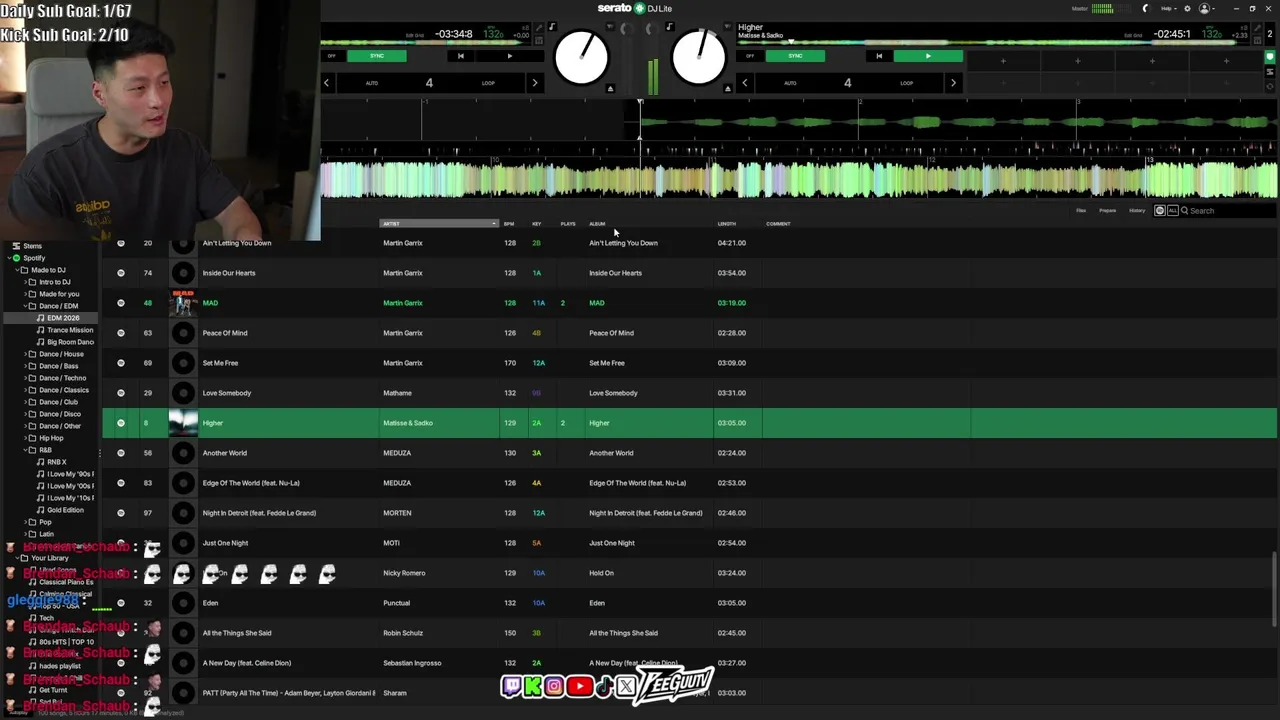Collapse the R&B folder

pyautogui.click(x=26, y=450)
